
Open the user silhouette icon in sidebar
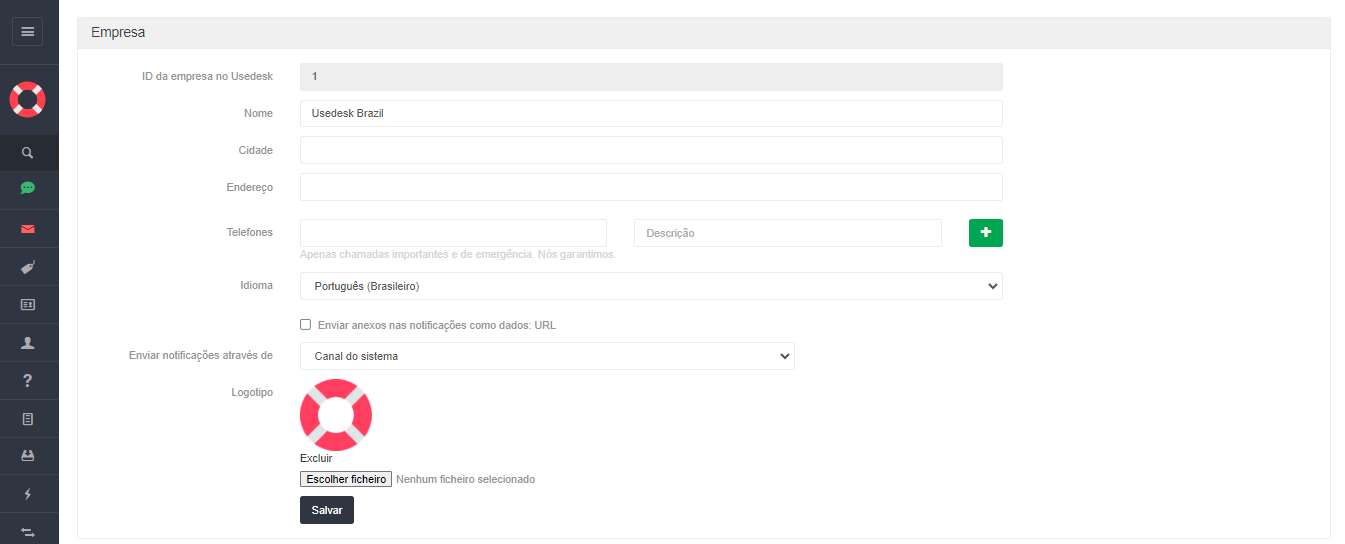[28, 342]
